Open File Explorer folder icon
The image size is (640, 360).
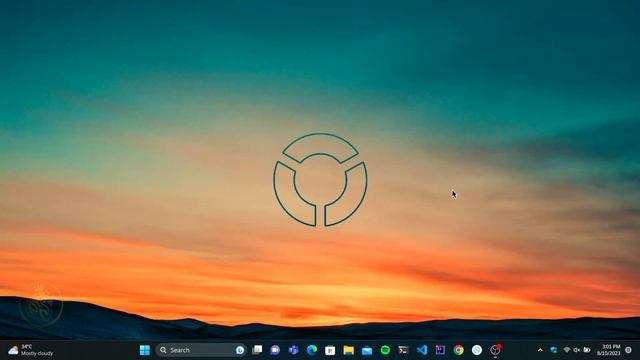click(x=349, y=350)
